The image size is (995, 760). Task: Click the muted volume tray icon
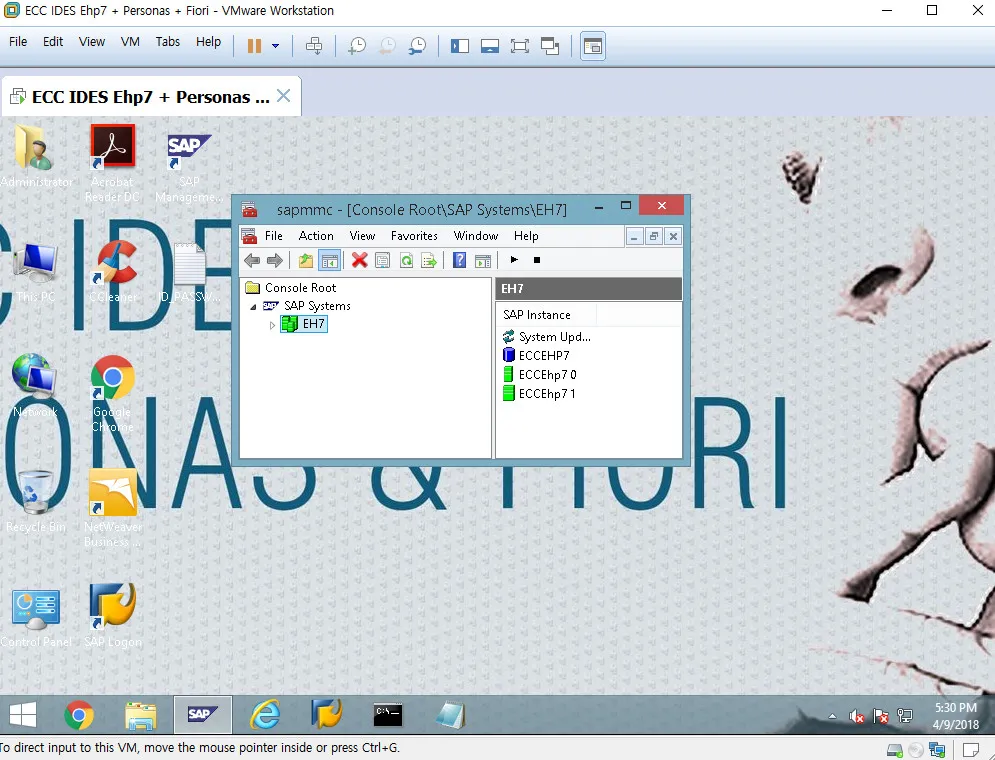pyautogui.click(x=856, y=716)
